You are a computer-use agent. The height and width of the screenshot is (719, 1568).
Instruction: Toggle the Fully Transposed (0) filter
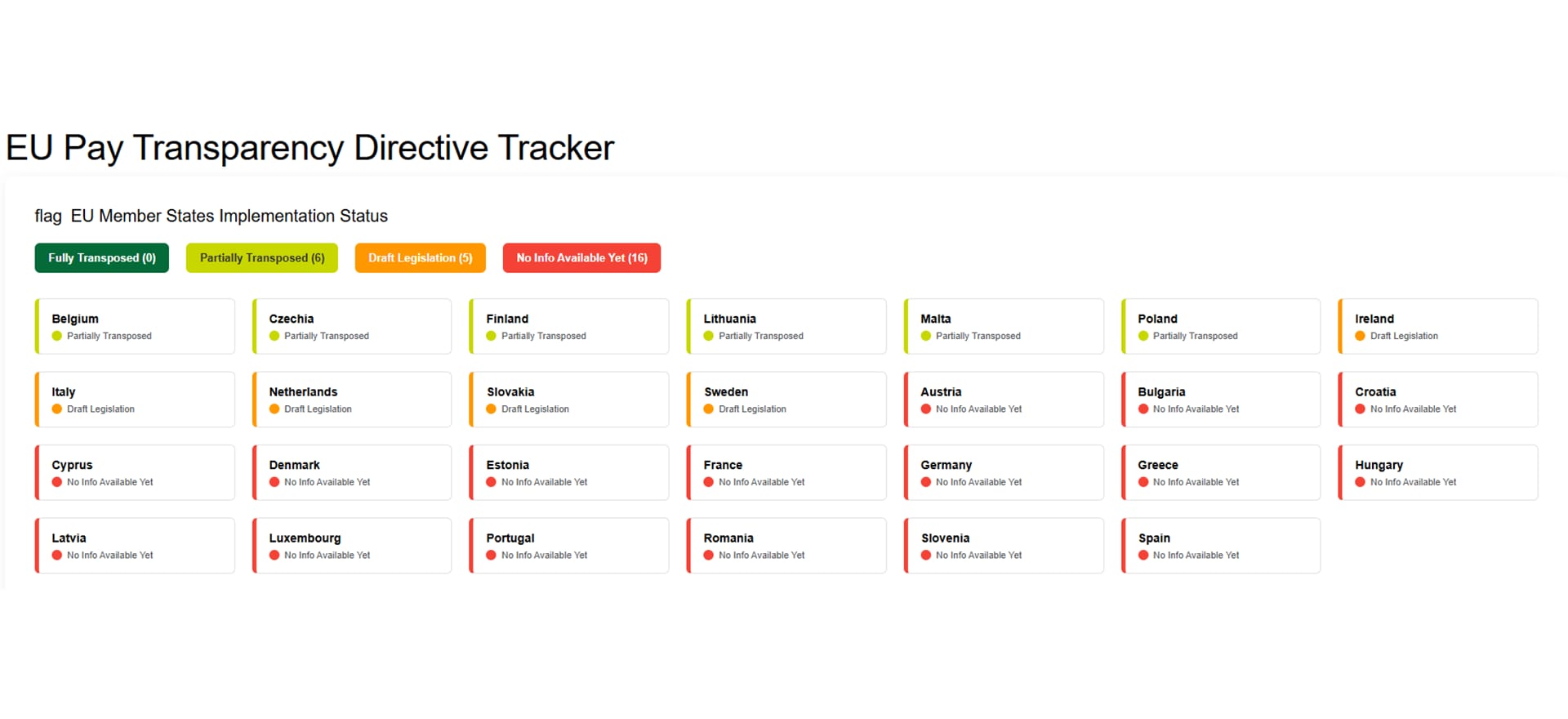click(101, 258)
